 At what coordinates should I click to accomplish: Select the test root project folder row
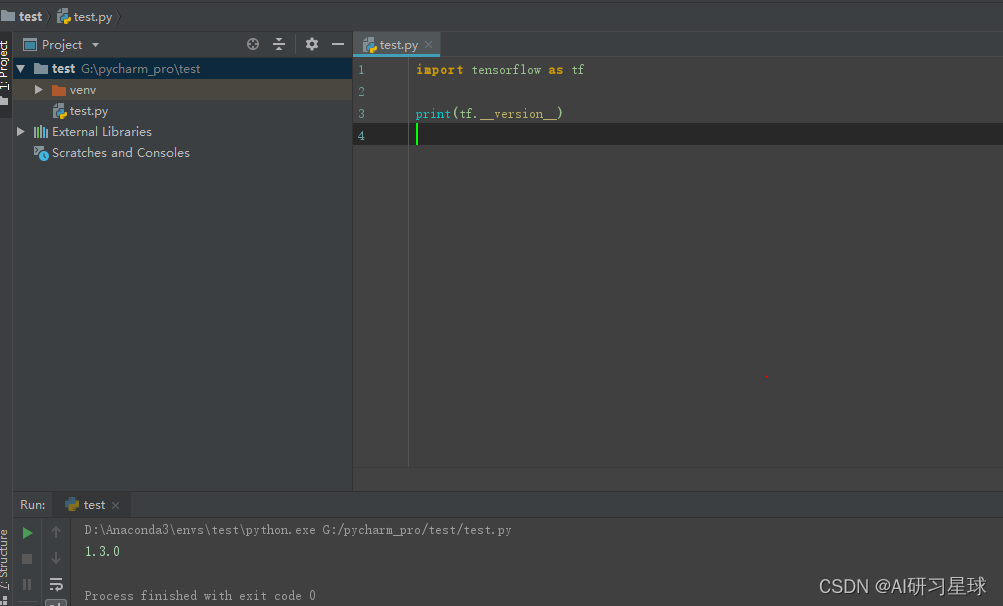click(x=182, y=68)
